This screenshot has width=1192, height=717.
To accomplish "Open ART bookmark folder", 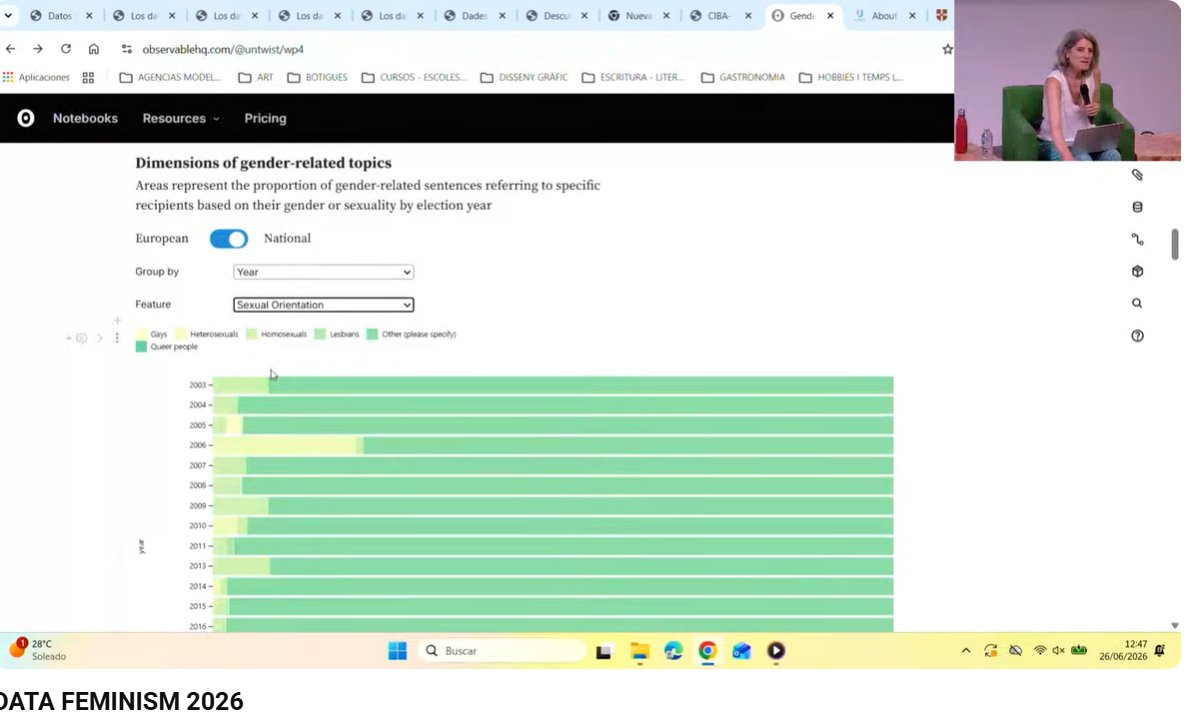I will coord(256,78).
